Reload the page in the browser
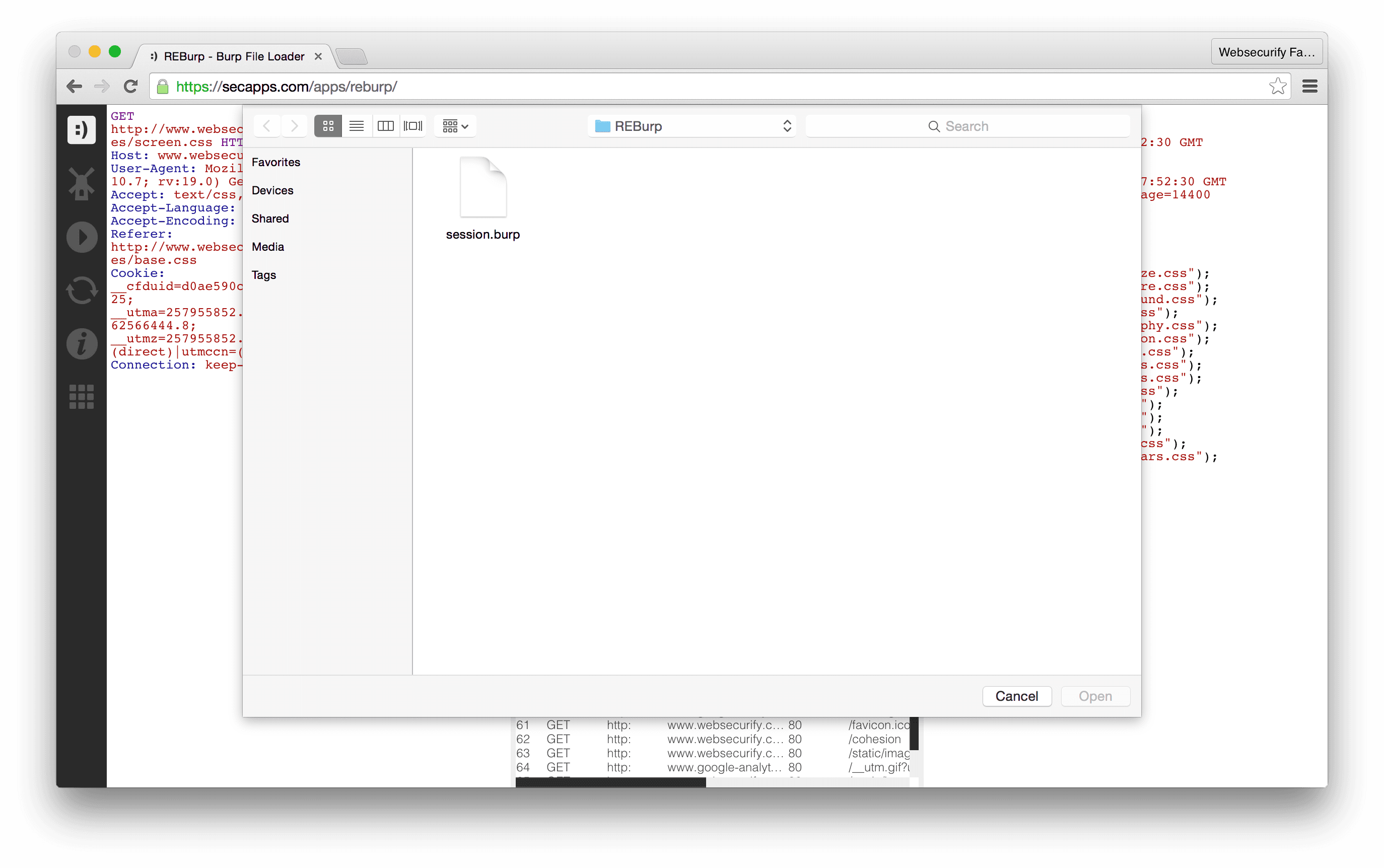Image resolution: width=1384 pixels, height=868 pixels. click(x=131, y=87)
